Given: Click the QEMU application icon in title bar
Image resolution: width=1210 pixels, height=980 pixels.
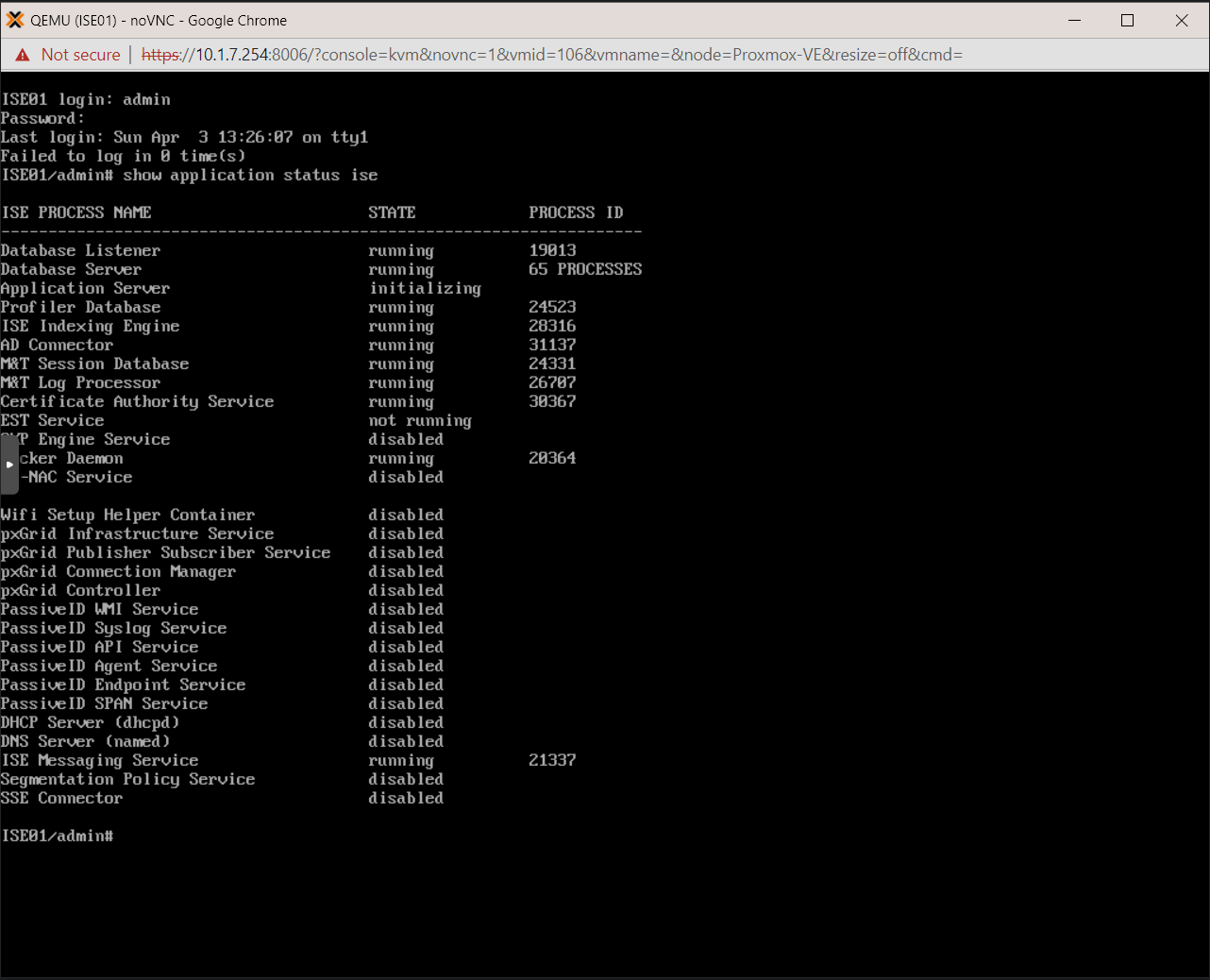Looking at the screenshot, I should (x=14, y=19).
